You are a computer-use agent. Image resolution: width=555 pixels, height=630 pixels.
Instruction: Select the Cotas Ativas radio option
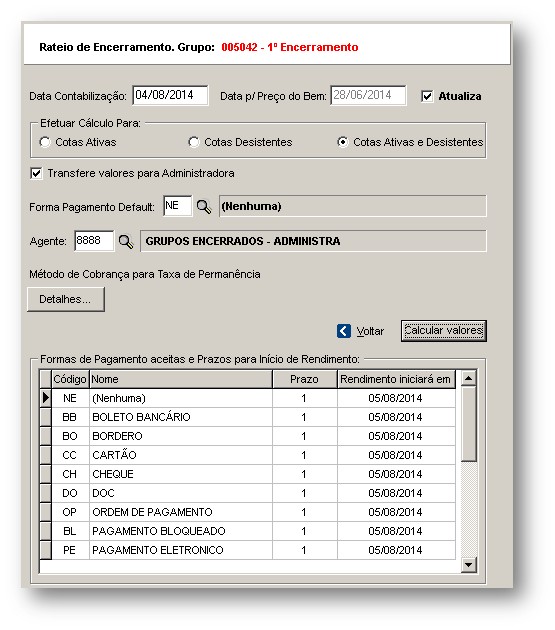(45, 142)
